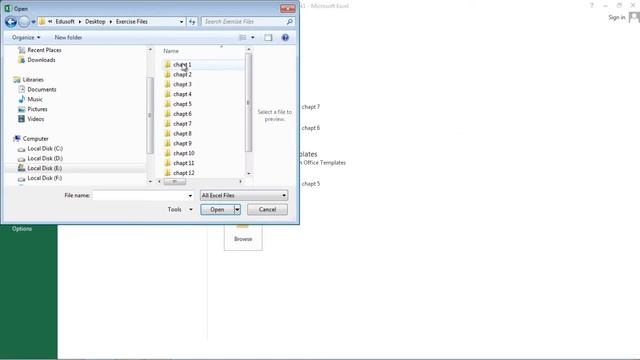Click chapt 7 recent folder in Excel
Image resolution: width=640 pixels, height=360 pixels.
coord(311,107)
